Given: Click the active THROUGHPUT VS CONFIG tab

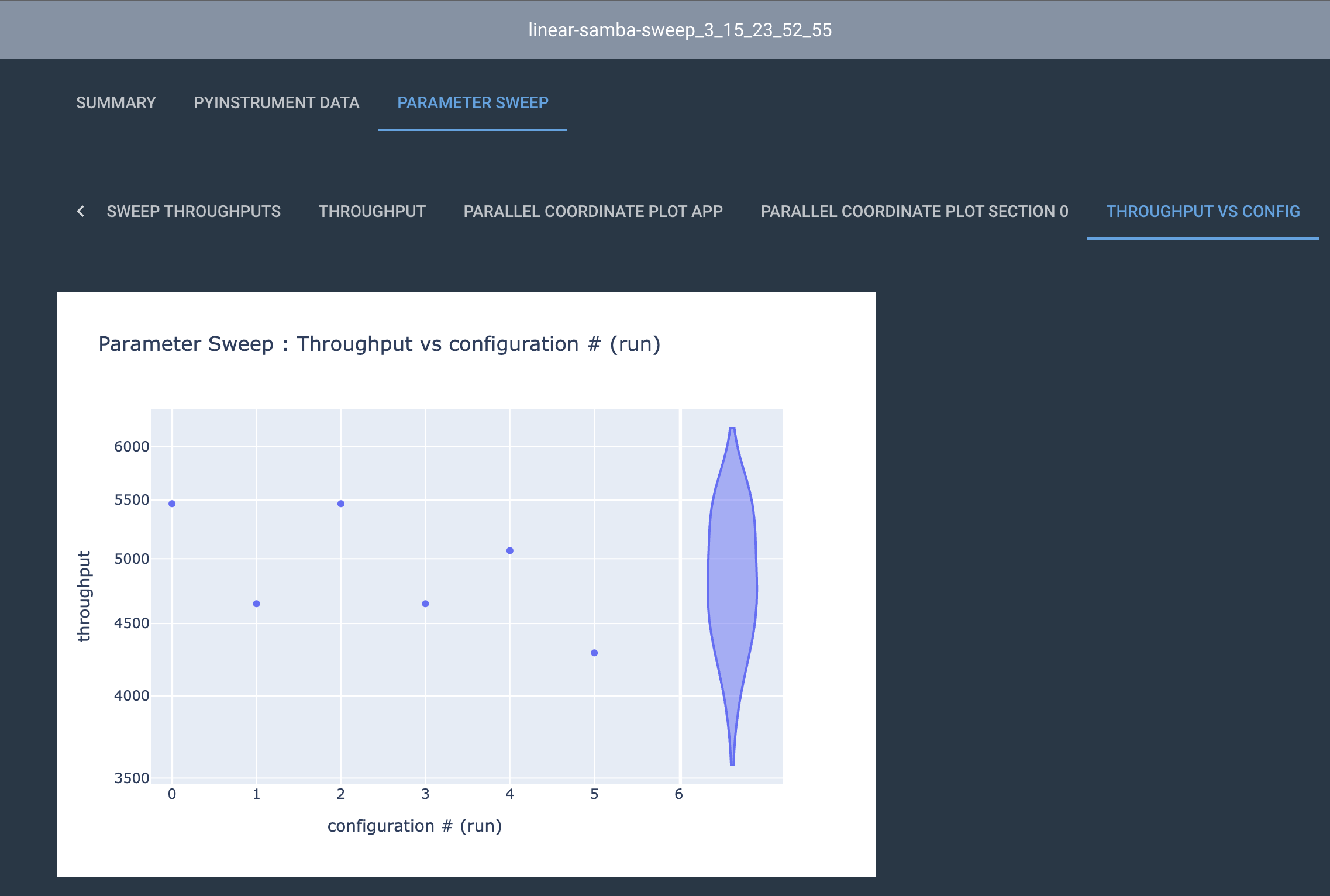Looking at the screenshot, I should (x=1203, y=211).
